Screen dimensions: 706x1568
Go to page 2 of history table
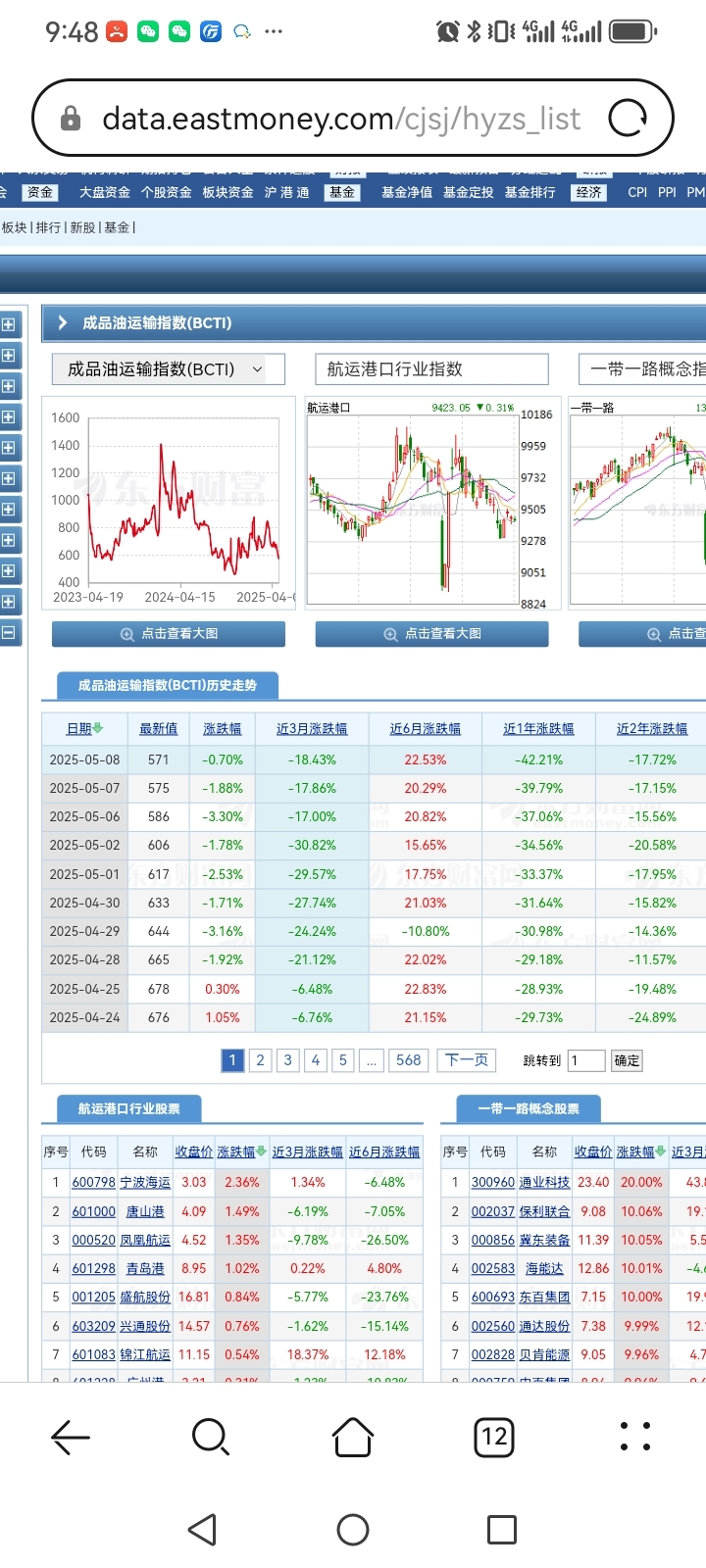[x=260, y=1060]
